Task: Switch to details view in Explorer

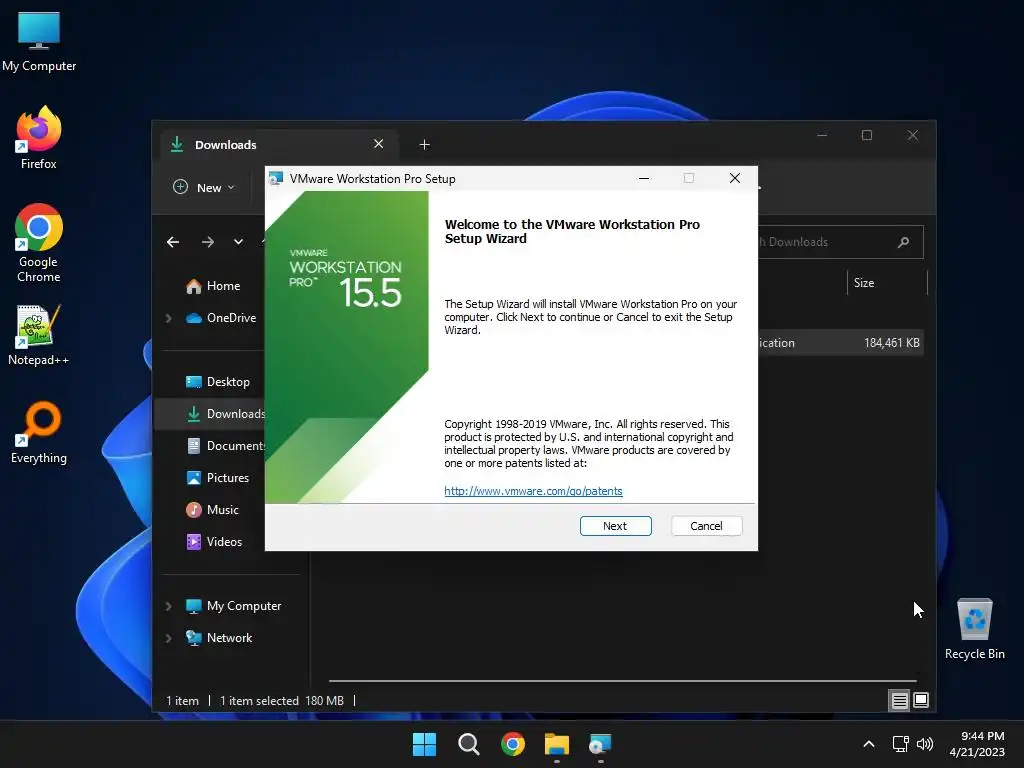Action: coord(899,701)
